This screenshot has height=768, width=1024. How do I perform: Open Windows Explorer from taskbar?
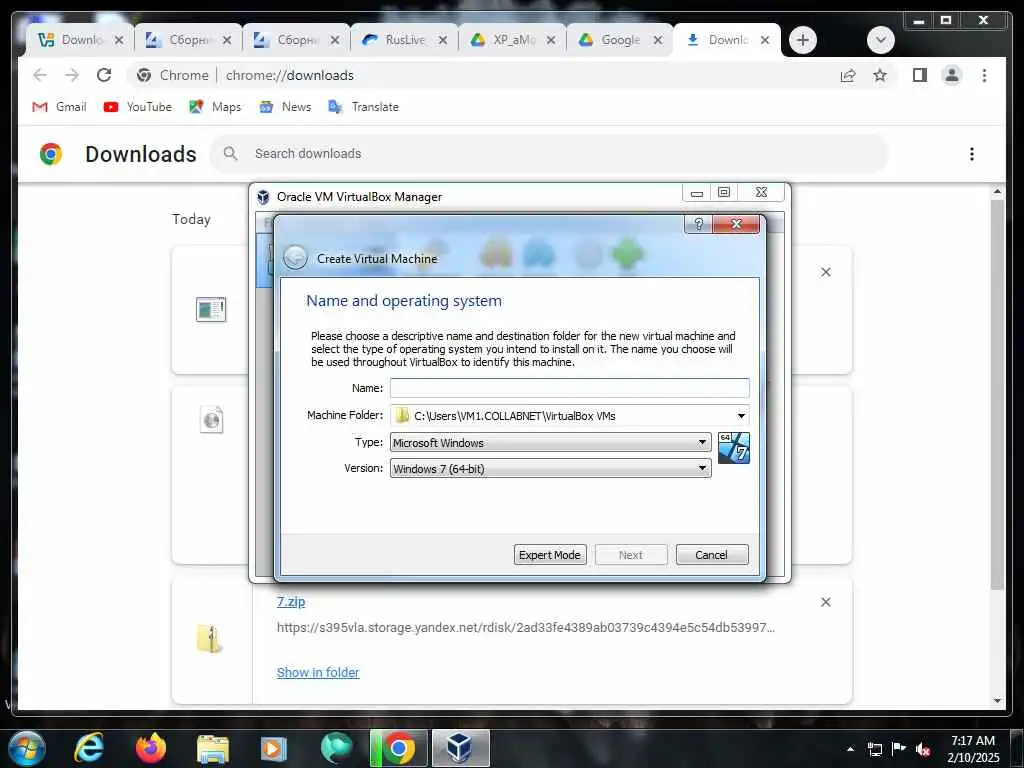(213, 748)
